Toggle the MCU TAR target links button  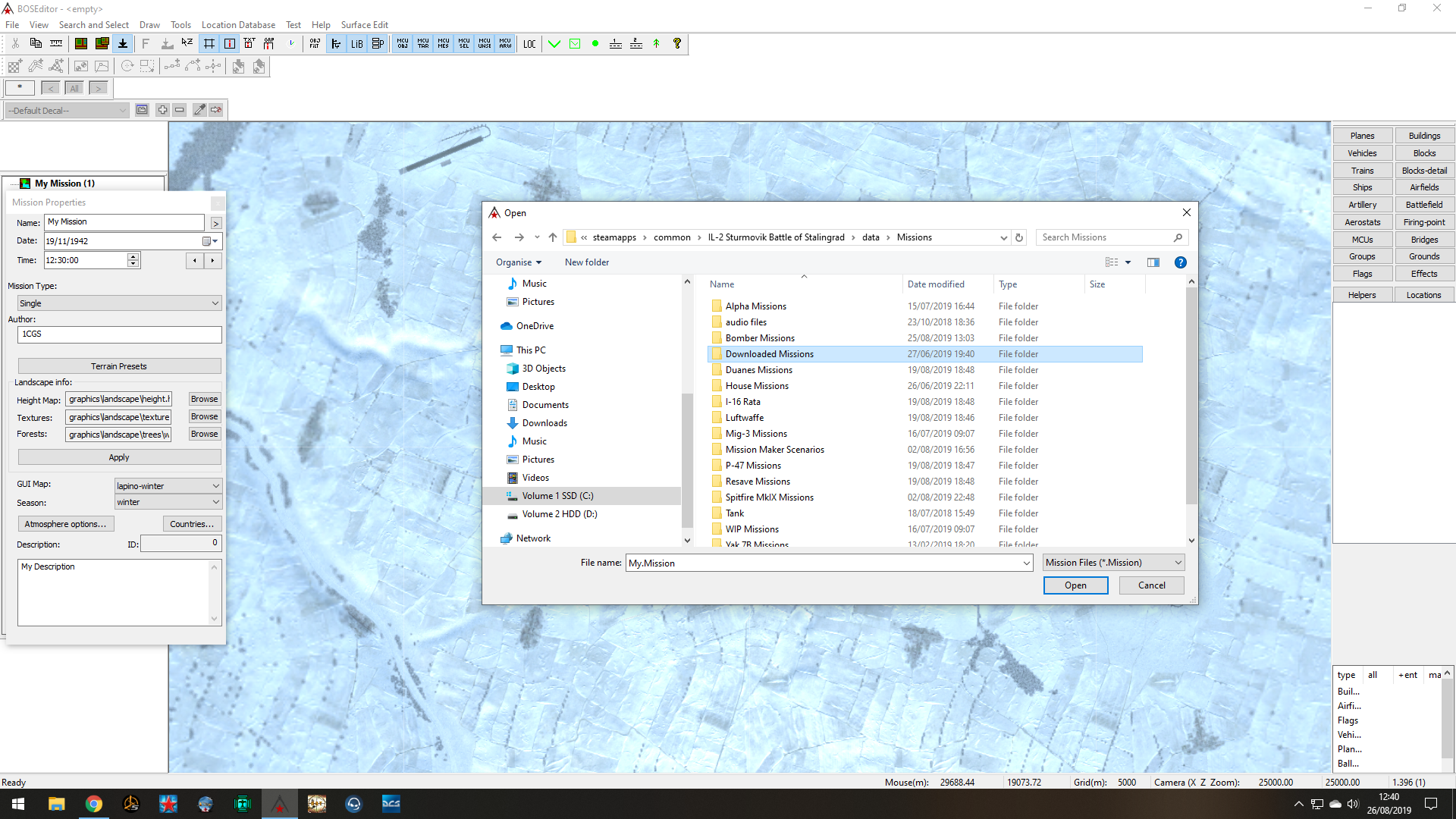point(423,44)
